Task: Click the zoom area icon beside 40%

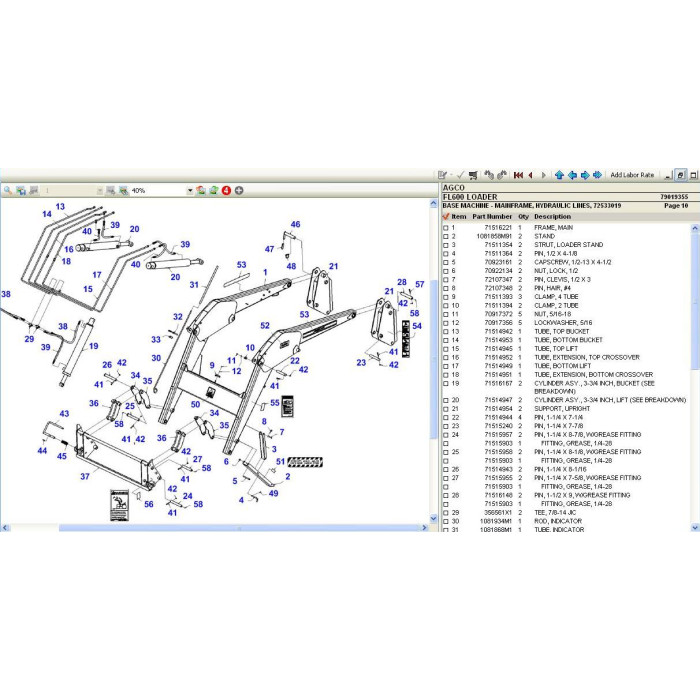Action: 110,191
